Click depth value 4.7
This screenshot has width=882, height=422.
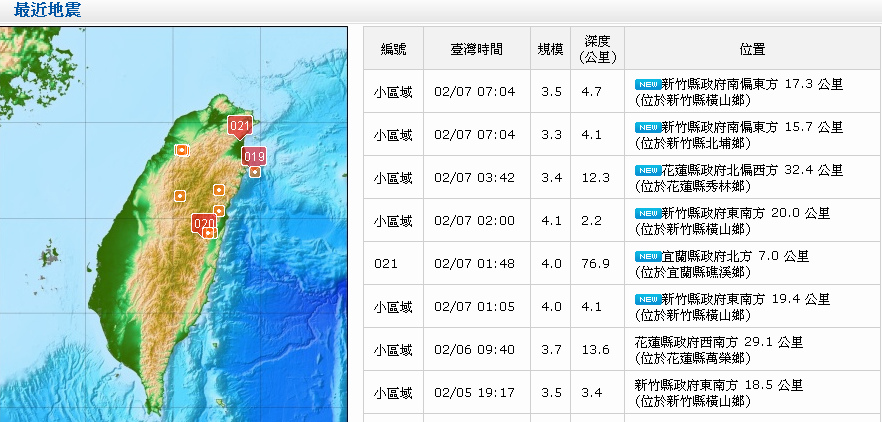coord(592,92)
